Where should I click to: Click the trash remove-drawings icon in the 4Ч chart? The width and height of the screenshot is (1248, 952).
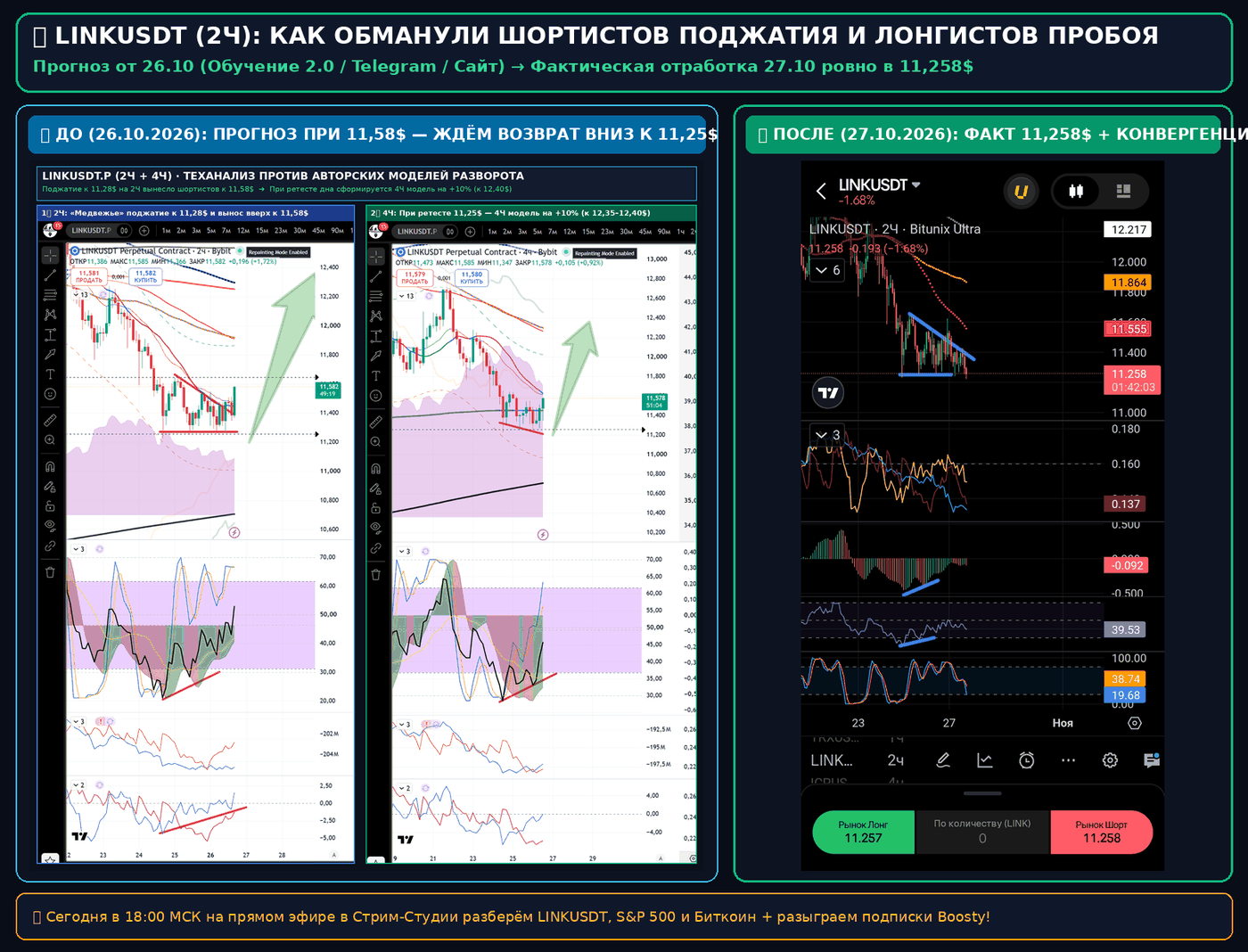tap(375, 575)
